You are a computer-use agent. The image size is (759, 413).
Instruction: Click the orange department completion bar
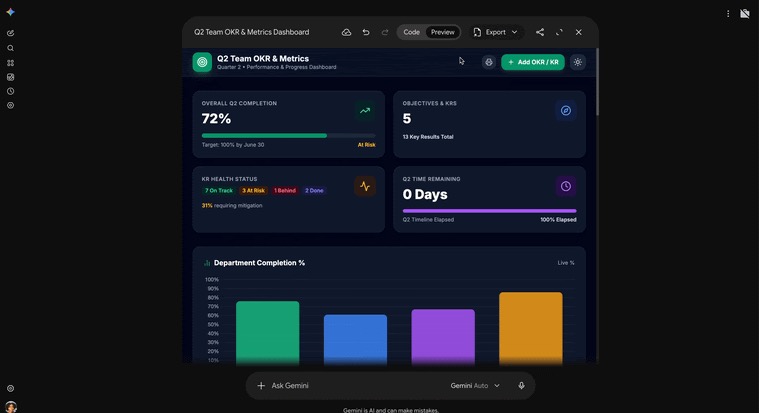point(531,327)
